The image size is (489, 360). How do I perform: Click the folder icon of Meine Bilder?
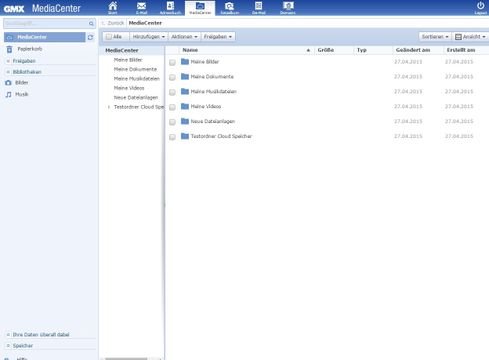[185, 62]
